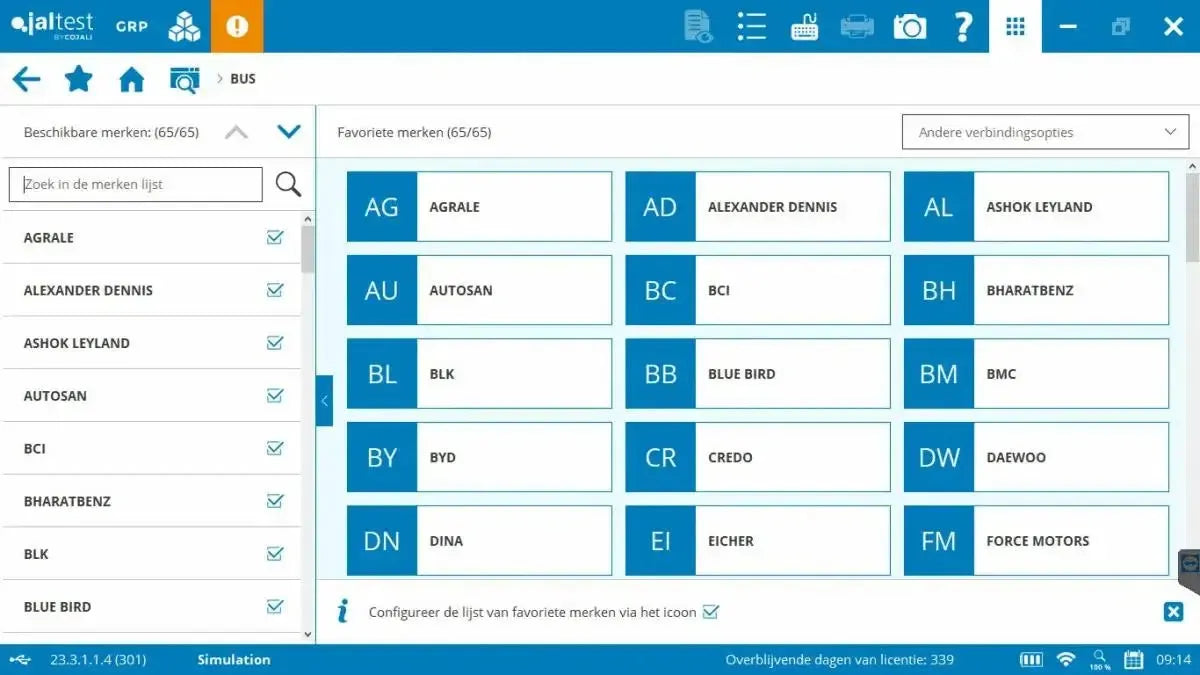The image size is (1200, 675).
Task: Open the search magnifier in brand search field
Action: [x=288, y=184]
